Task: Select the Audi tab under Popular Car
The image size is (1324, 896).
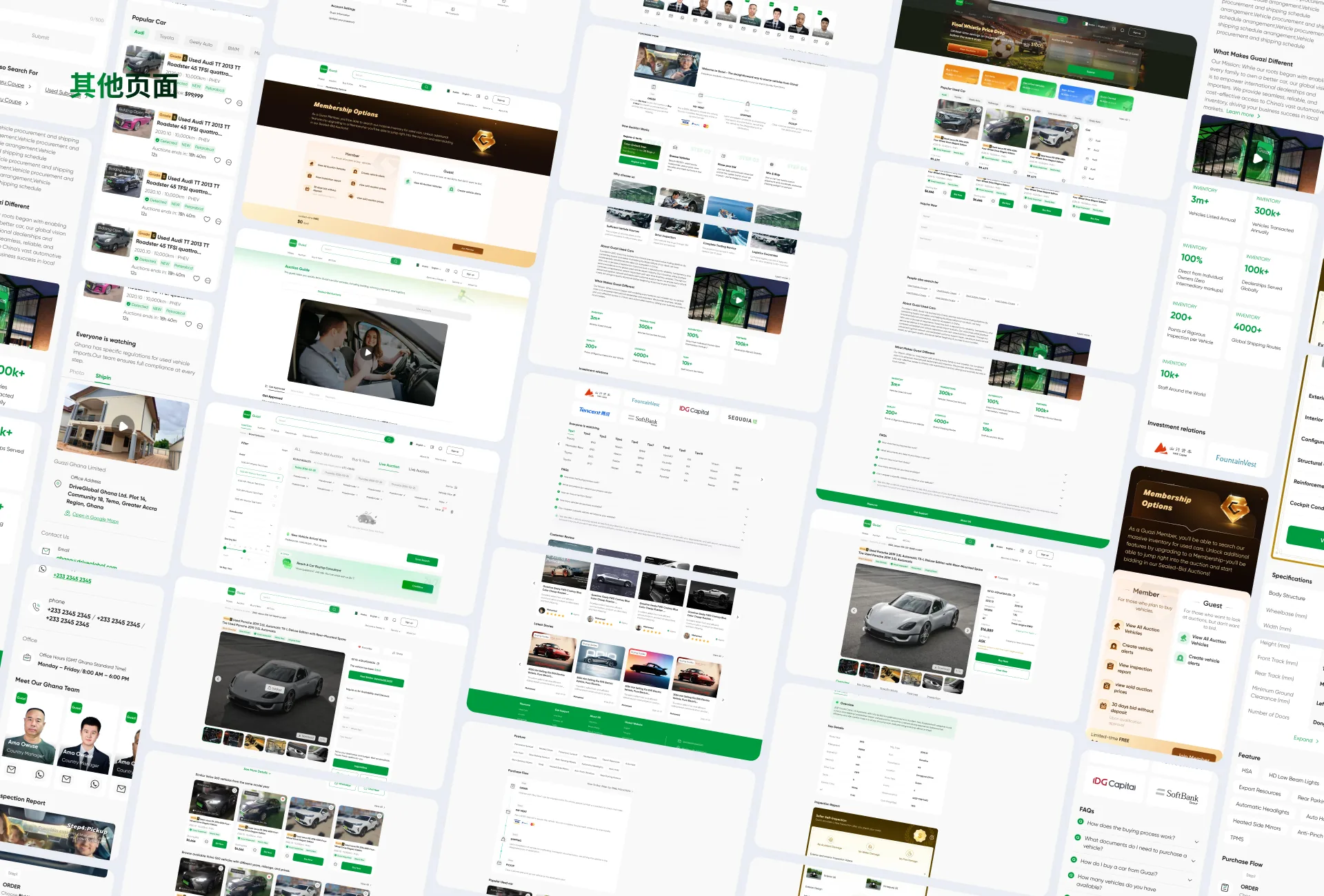Action: [139, 32]
